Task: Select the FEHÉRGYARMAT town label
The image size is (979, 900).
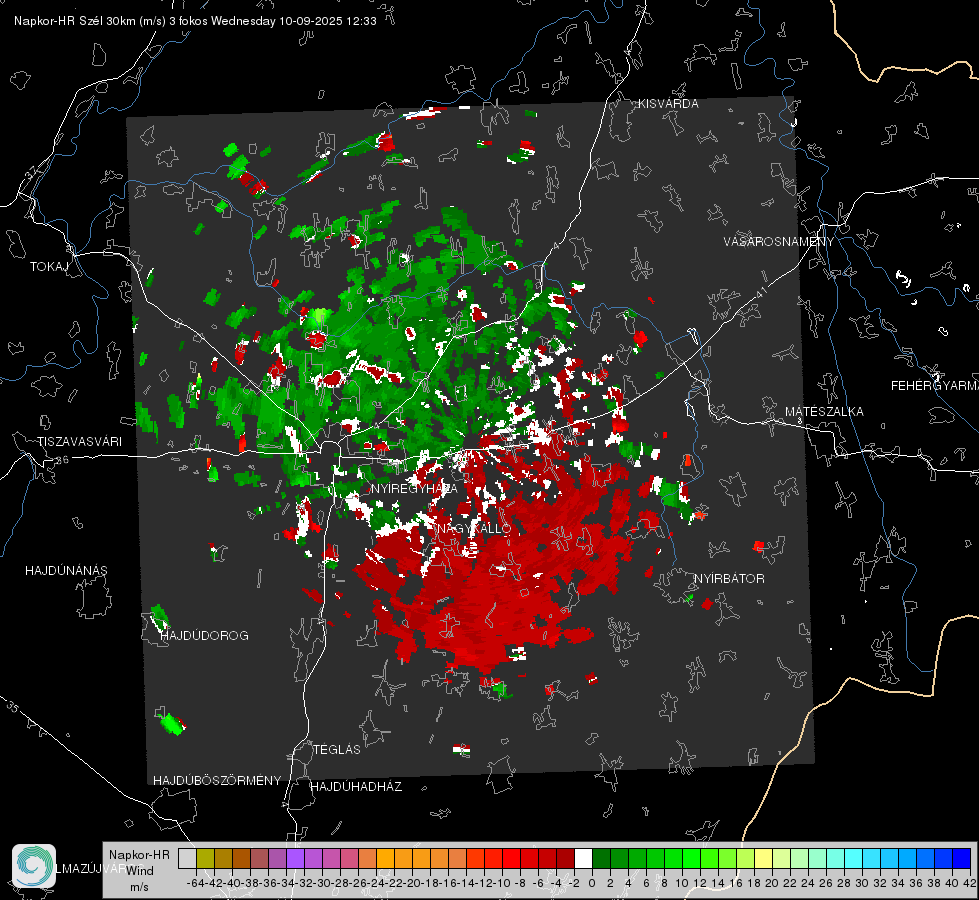Action: 934,386
